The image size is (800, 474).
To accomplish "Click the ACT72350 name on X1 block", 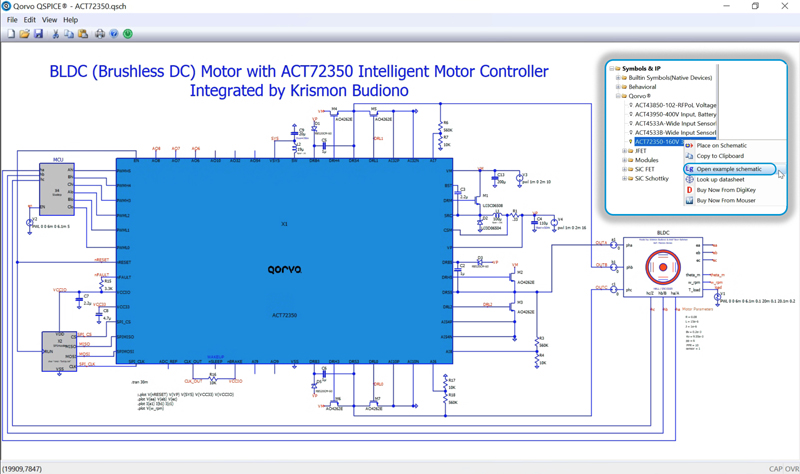I will (x=284, y=315).
